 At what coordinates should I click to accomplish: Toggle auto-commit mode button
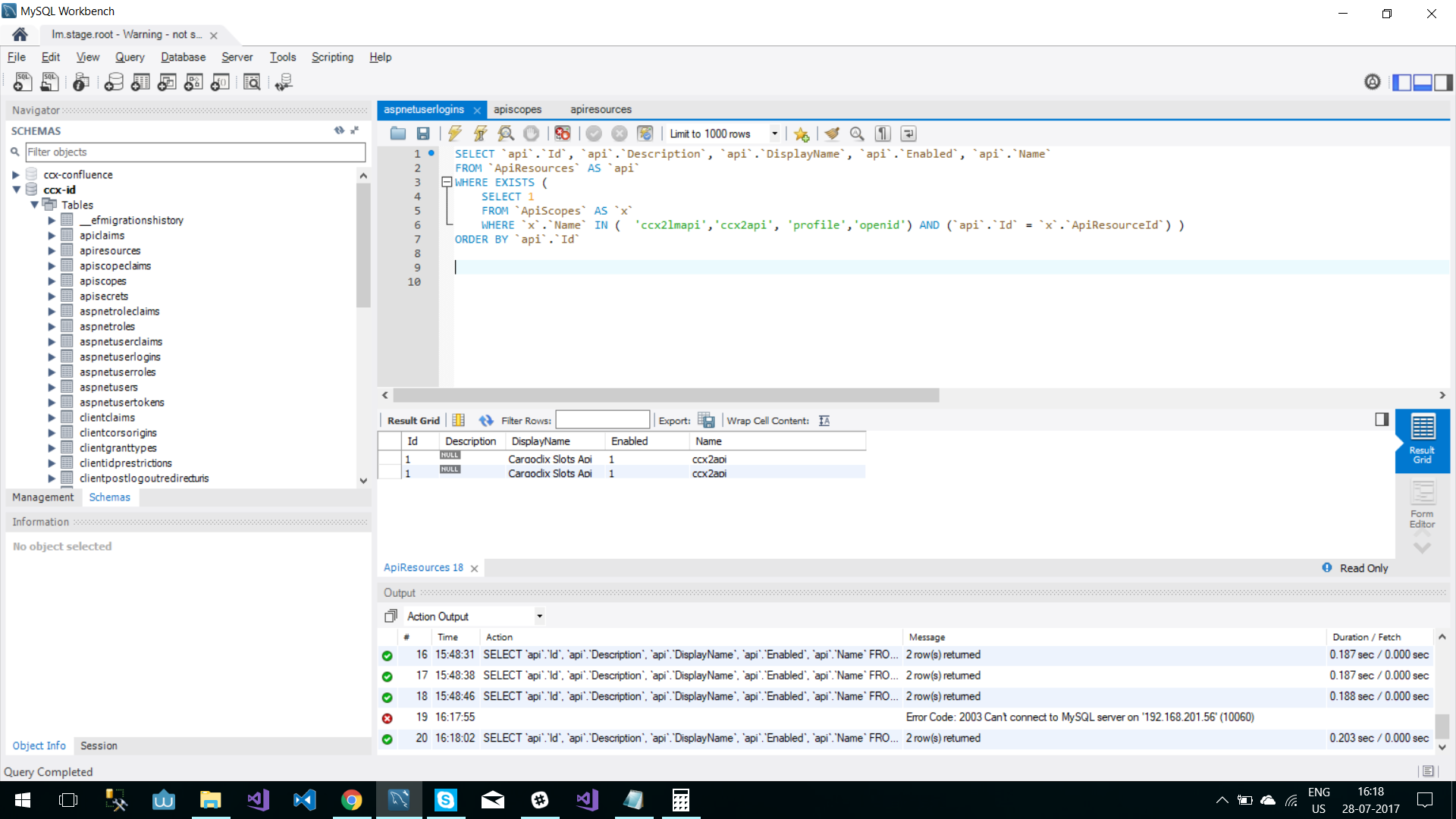tap(645, 133)
